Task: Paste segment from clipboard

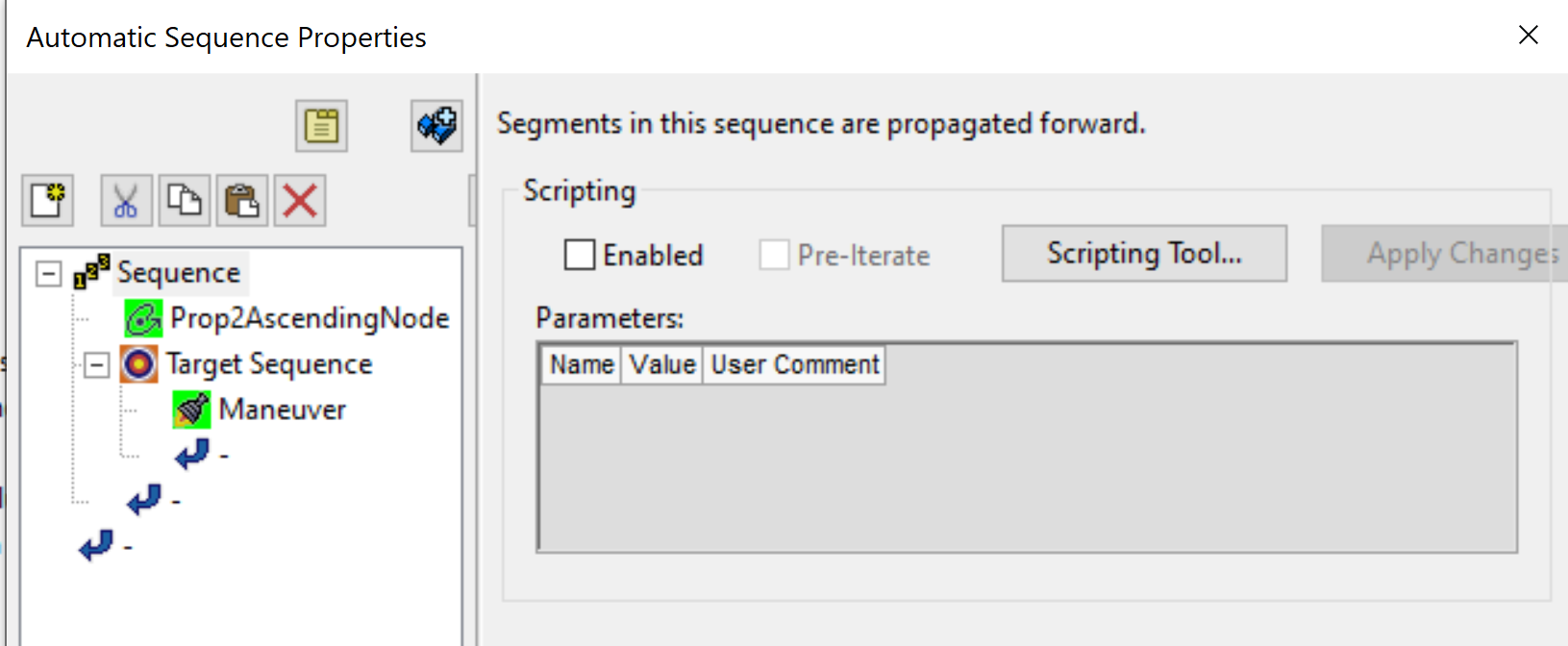Action: tap(242, 201)
